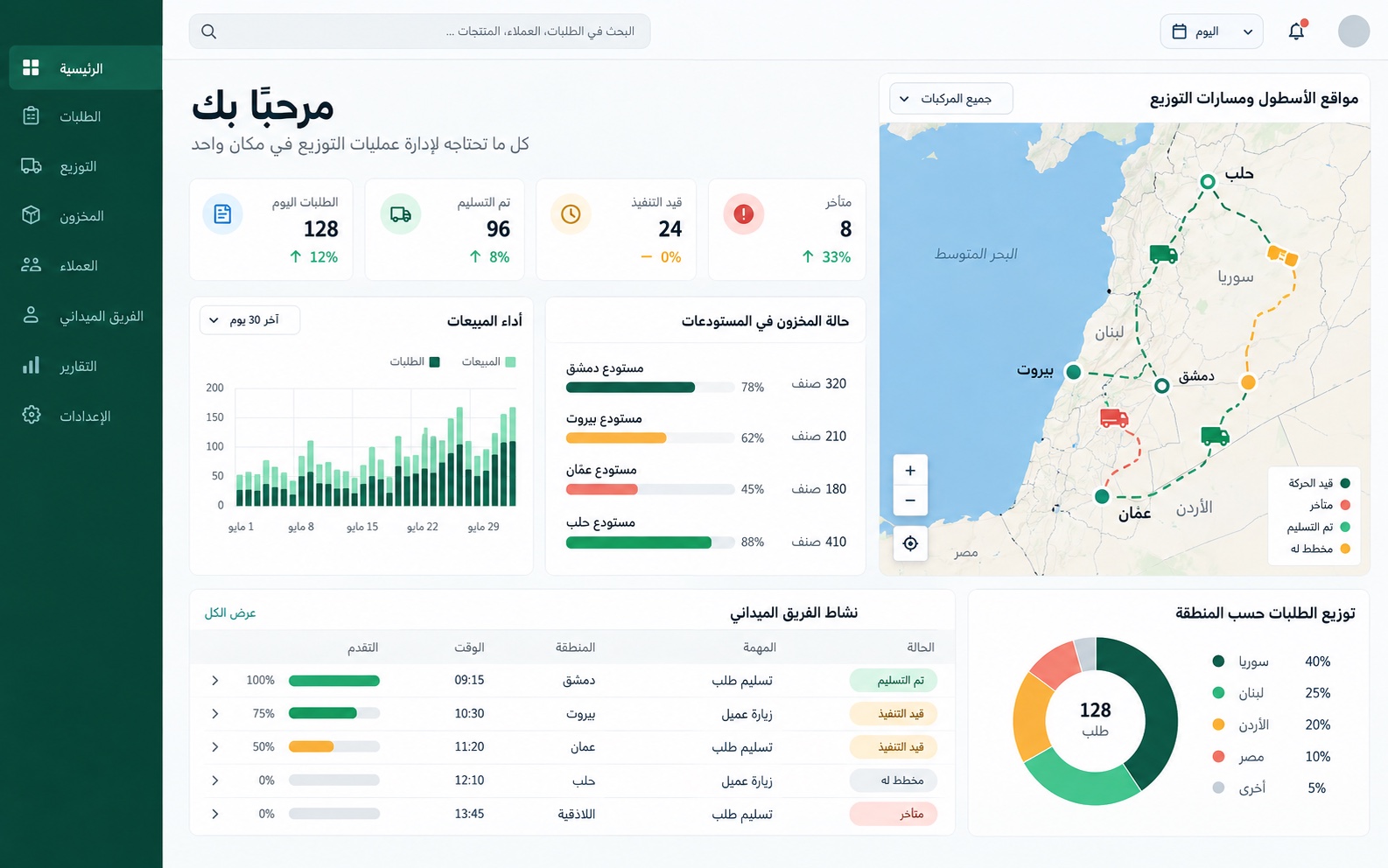Click the red delayed alert icon
The image size is (1388, 868).
click(x=743, y=213)
